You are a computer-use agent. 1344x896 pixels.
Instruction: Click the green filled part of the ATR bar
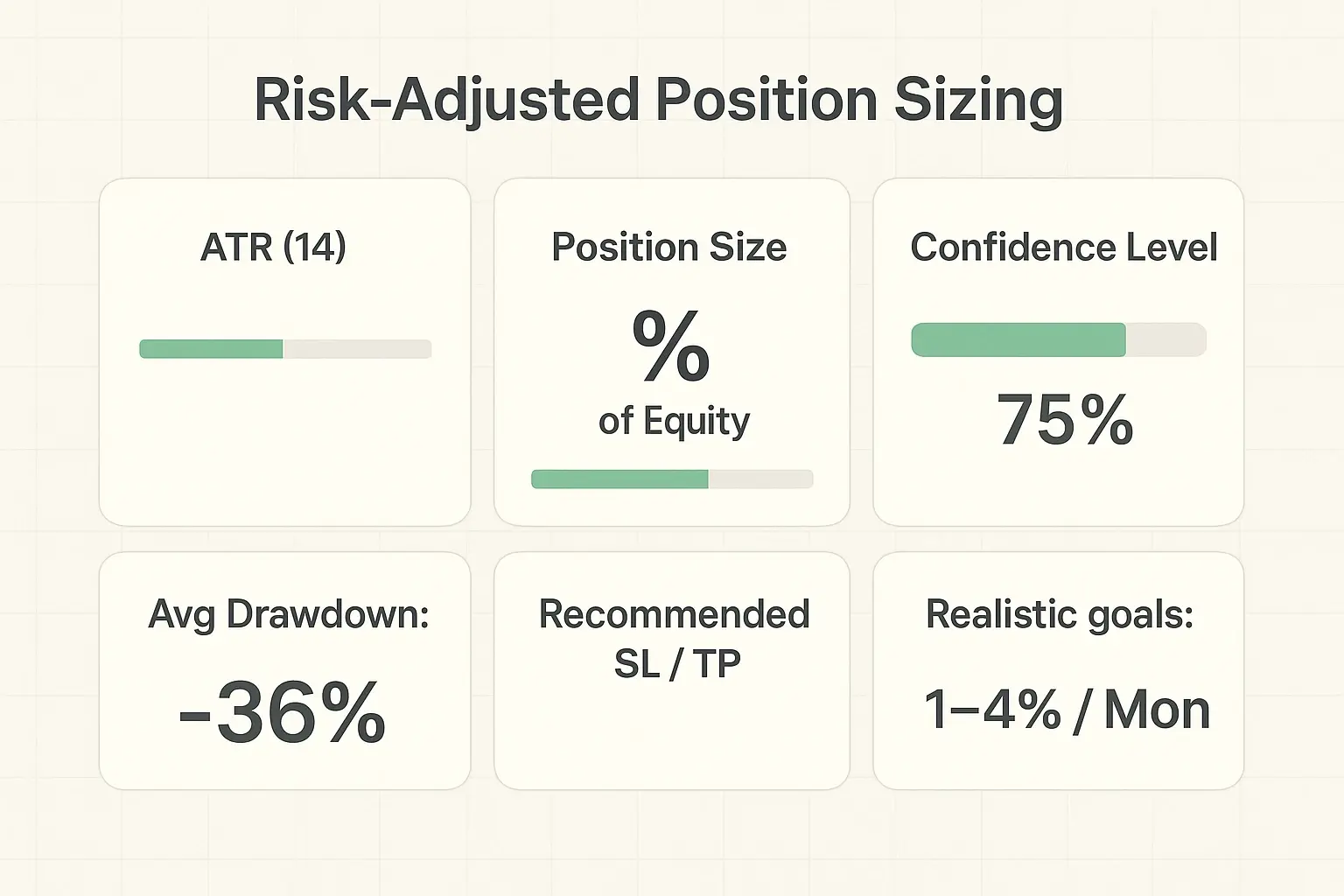(x=211, y=349)
